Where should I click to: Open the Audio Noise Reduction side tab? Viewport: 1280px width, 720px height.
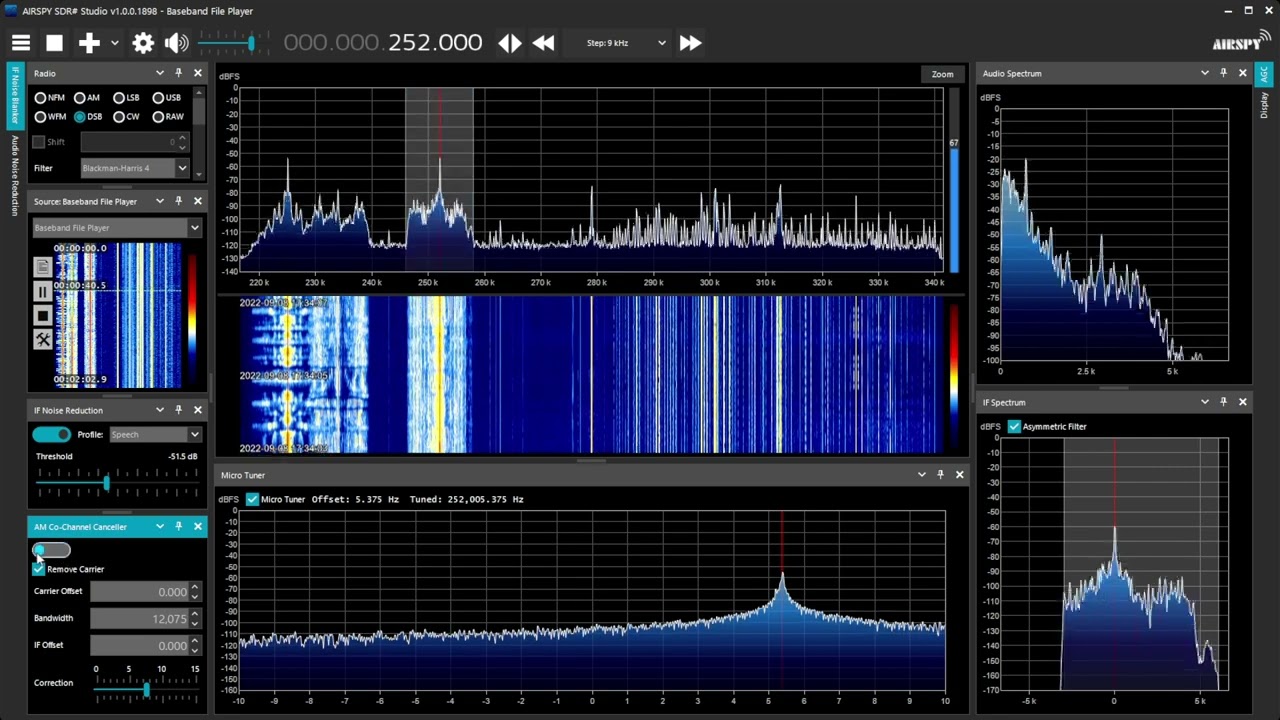point(15,175)
